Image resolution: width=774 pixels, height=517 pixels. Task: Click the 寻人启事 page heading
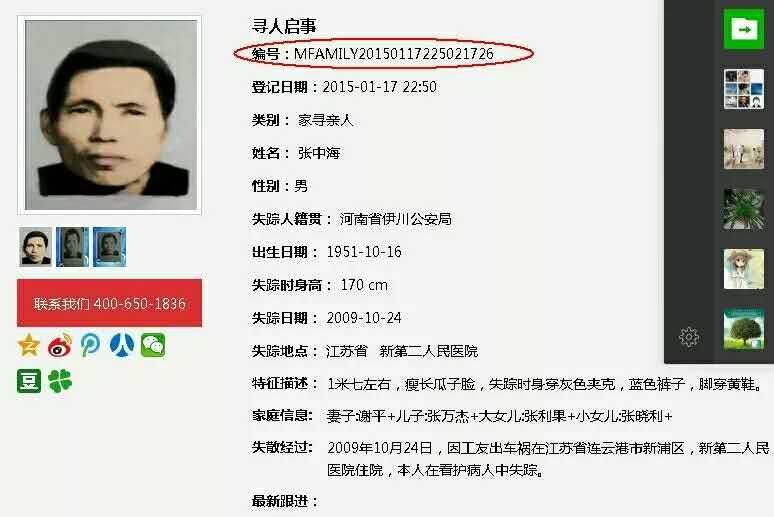click(284, 26)
